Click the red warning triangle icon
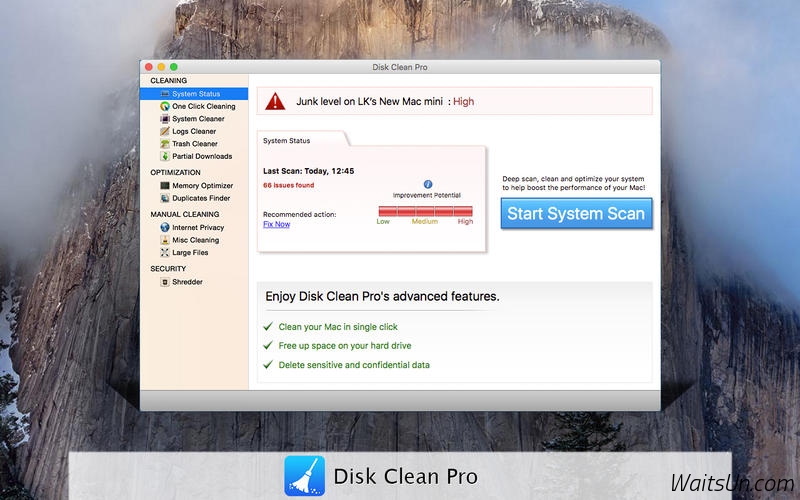Screen dimensions: 800x500 point(275,101)
